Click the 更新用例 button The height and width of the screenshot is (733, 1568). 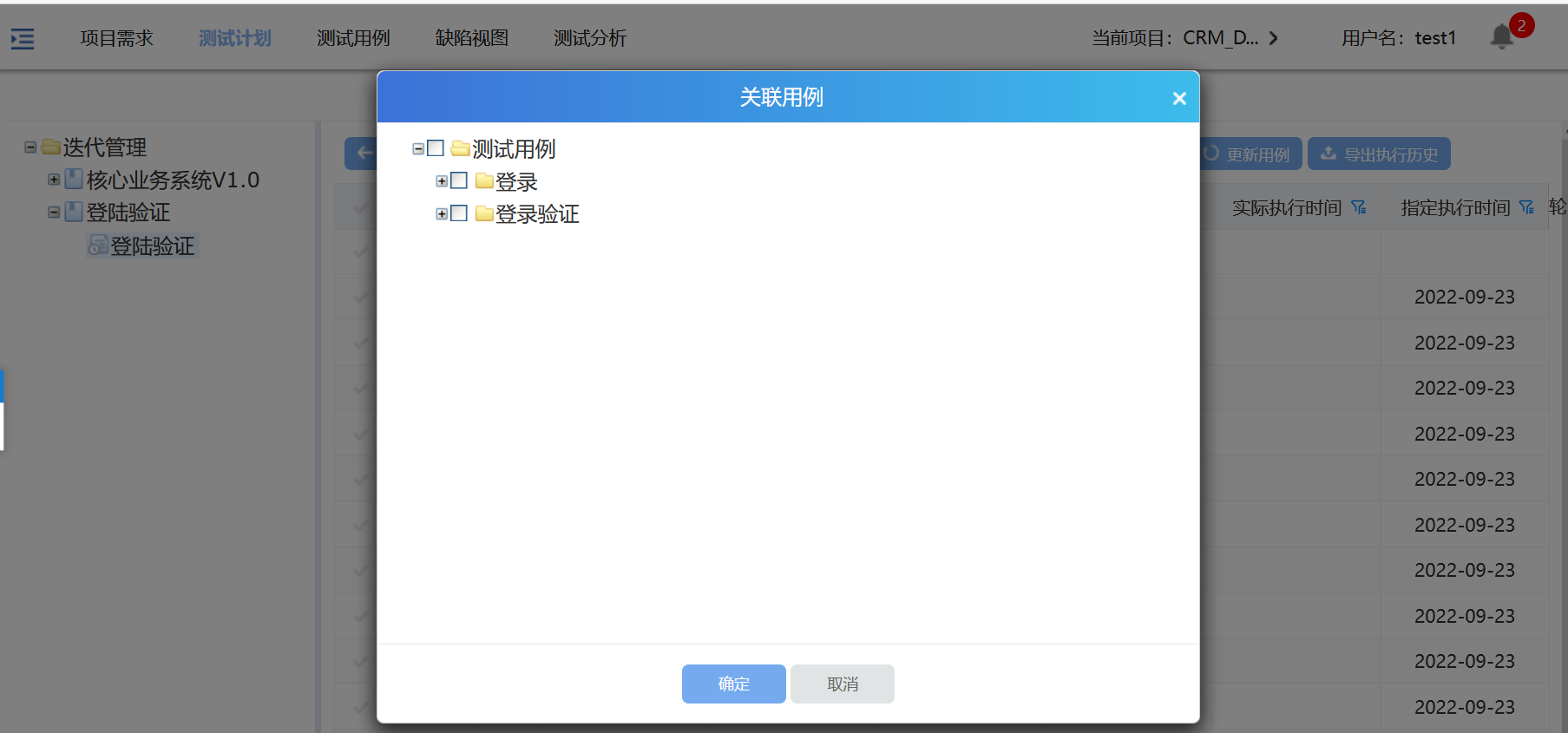1250,154
